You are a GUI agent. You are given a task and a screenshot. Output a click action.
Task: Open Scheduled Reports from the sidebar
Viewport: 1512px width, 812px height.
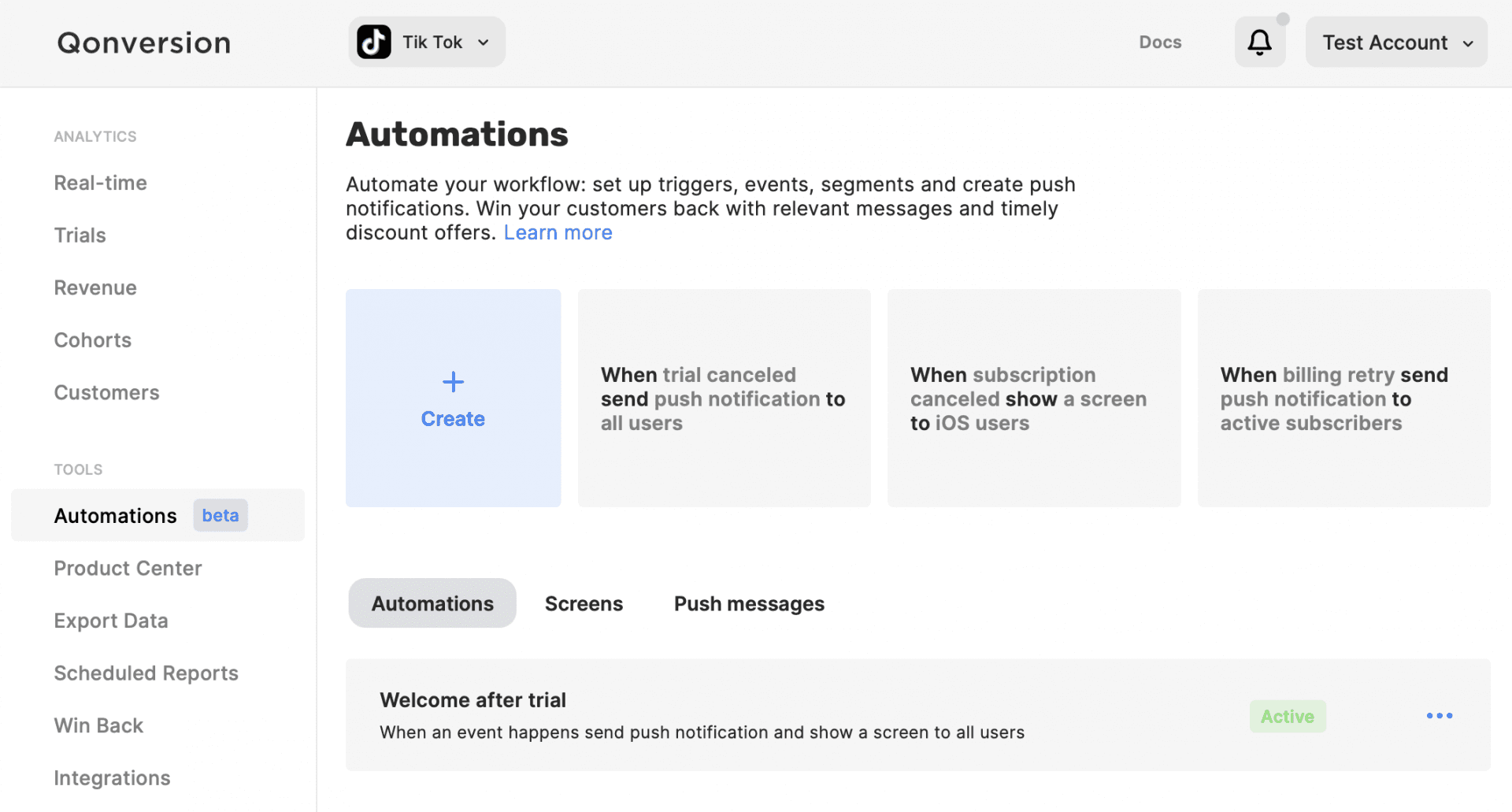pos(146,673)
